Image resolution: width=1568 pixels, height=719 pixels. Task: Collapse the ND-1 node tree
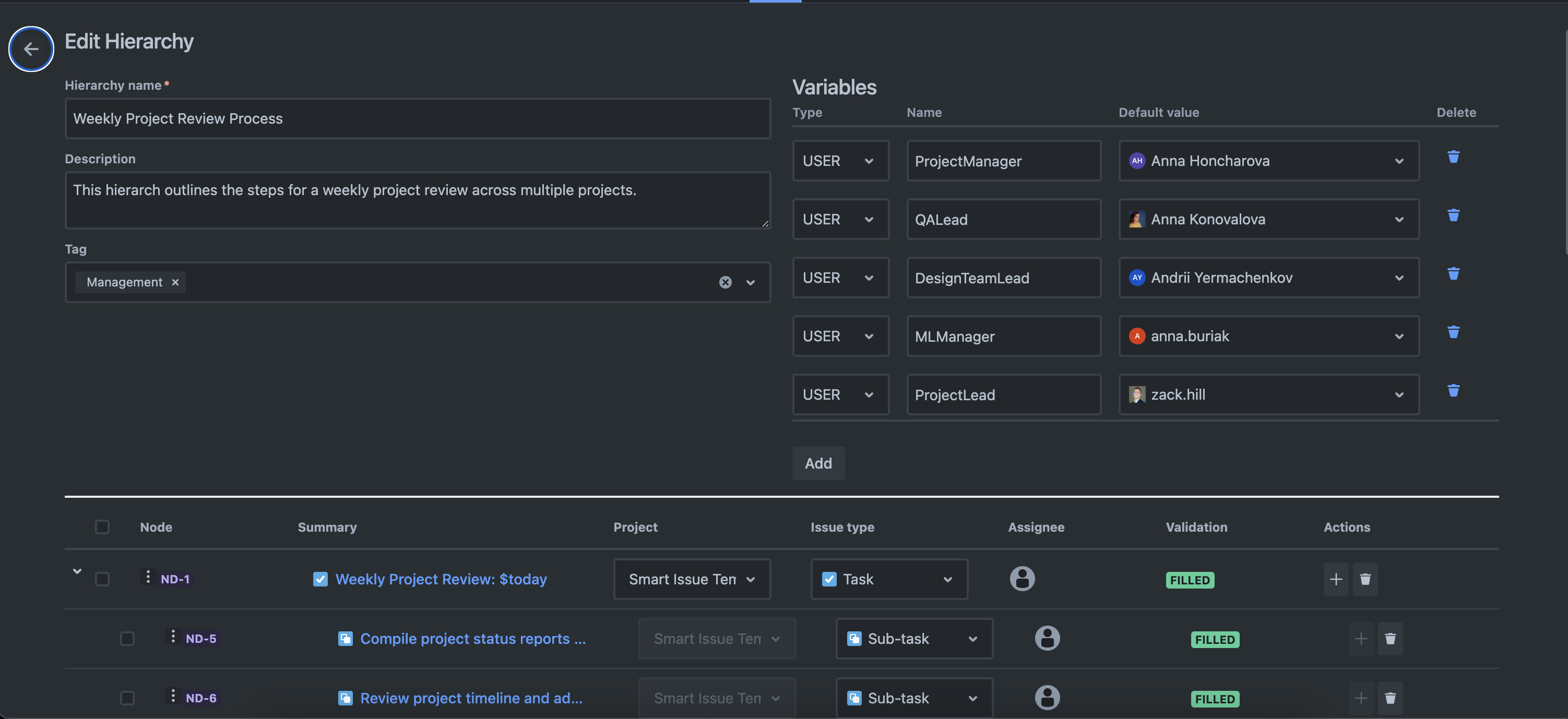click(x=77, y=571)
